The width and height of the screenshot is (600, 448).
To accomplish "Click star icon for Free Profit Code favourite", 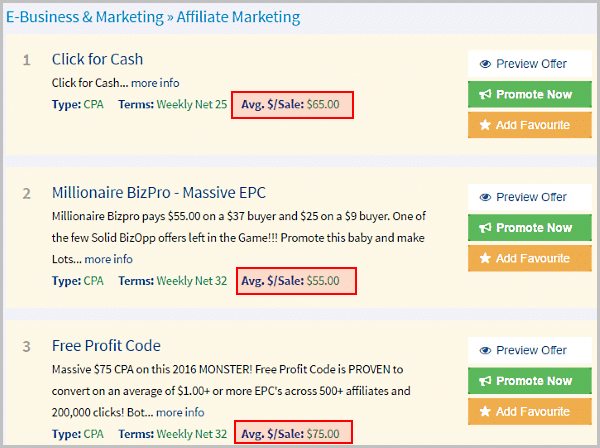I will [x=485, y=412].
